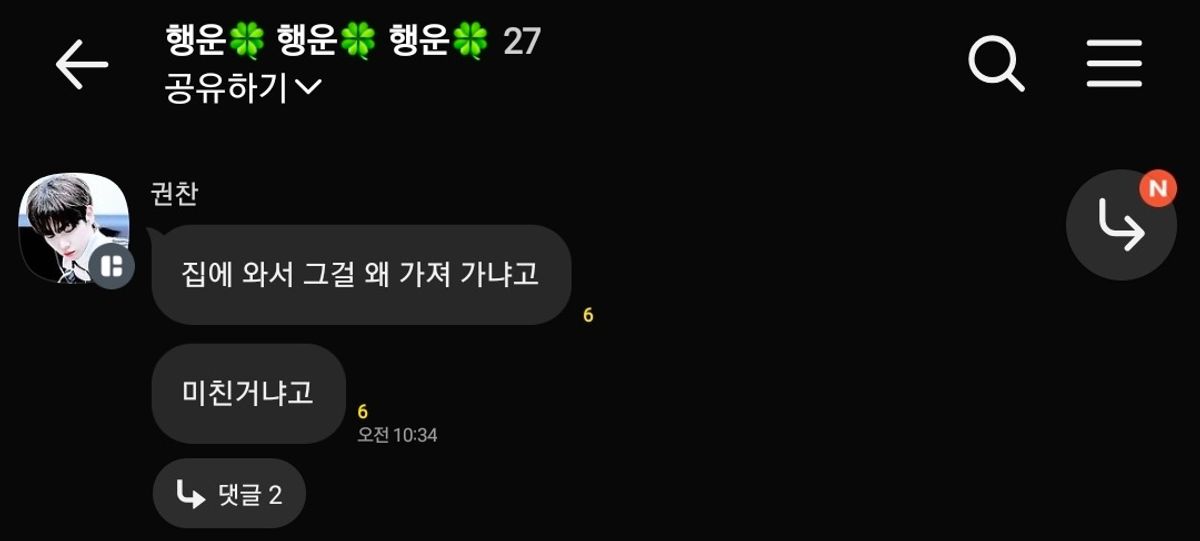Tap the 오전 10:34 timestamp
The image size is (1200, 541).
[397, 435]
